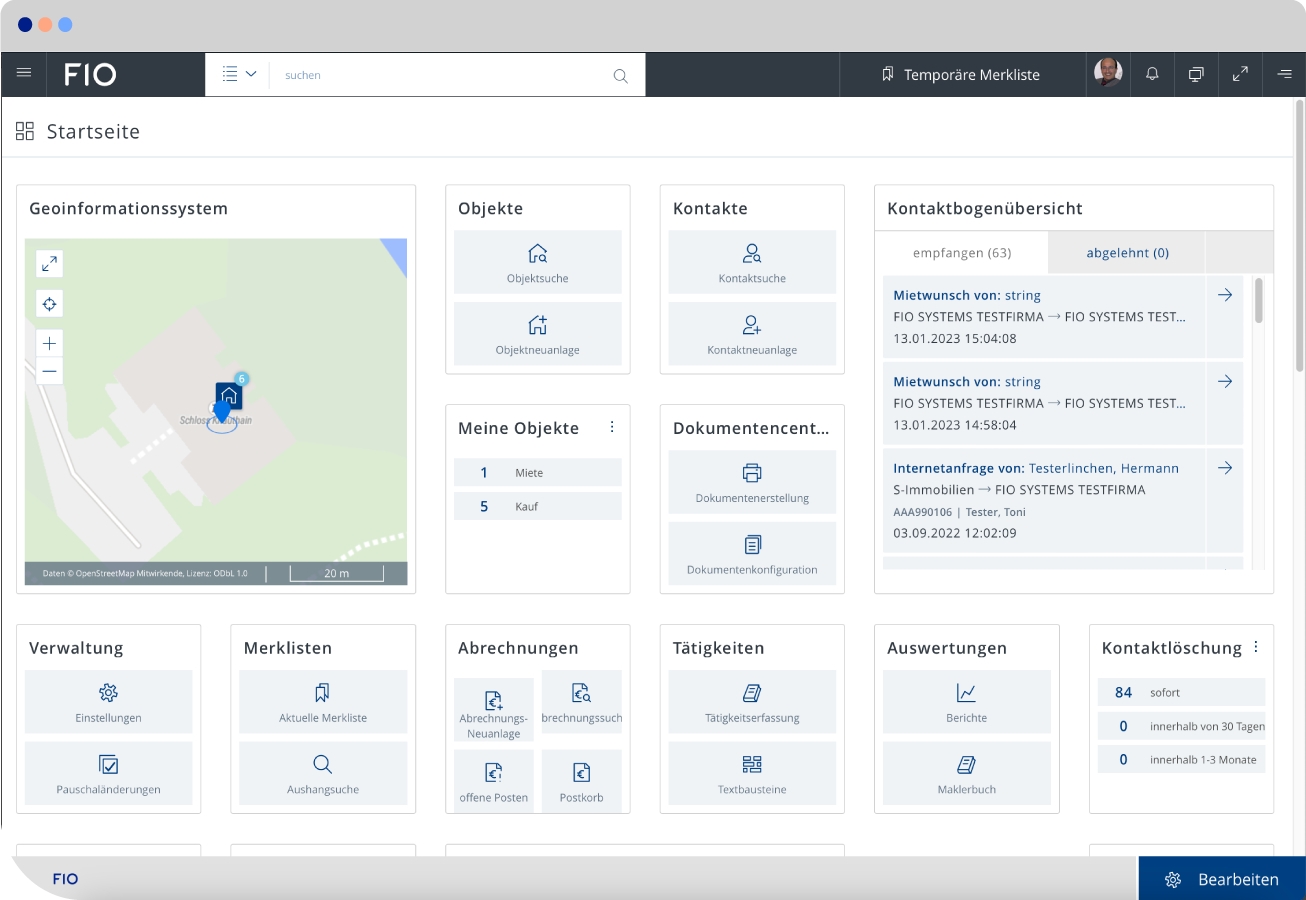Viewport: 1306px width, 900px height.
Task: Open Pauschaländerungen
Action: (109, 774)
